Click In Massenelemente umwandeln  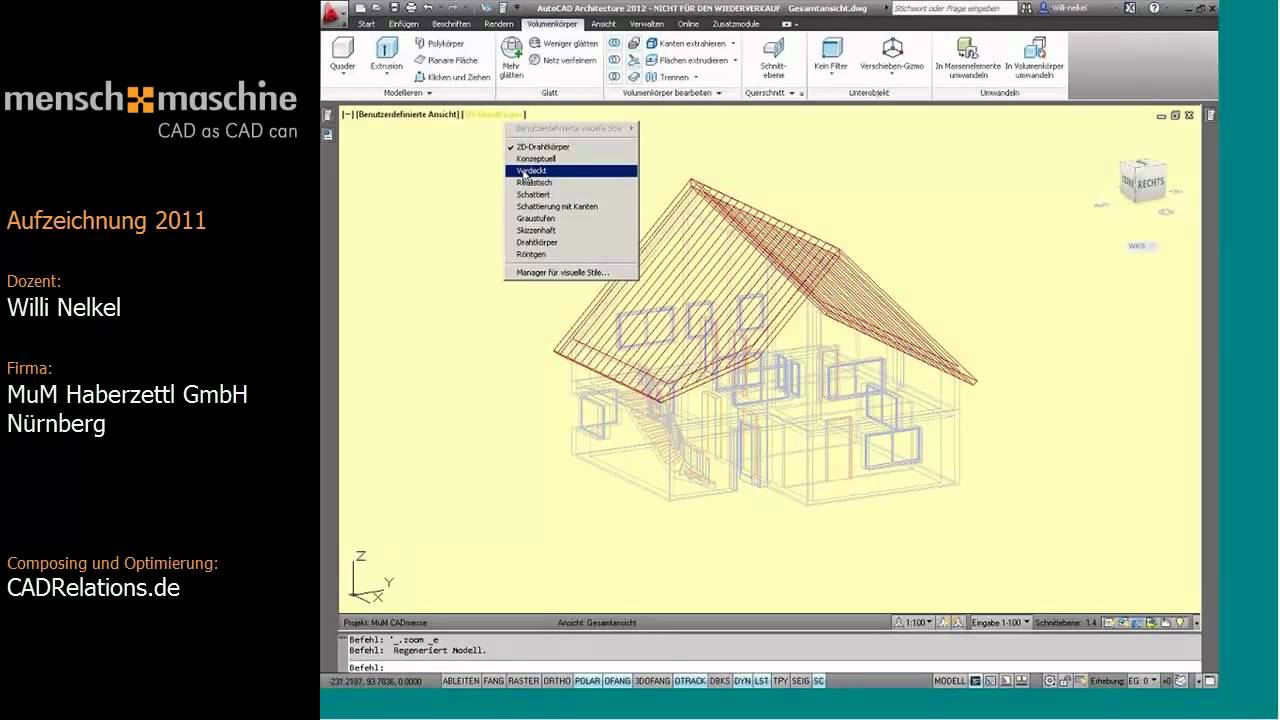point(967,58)
